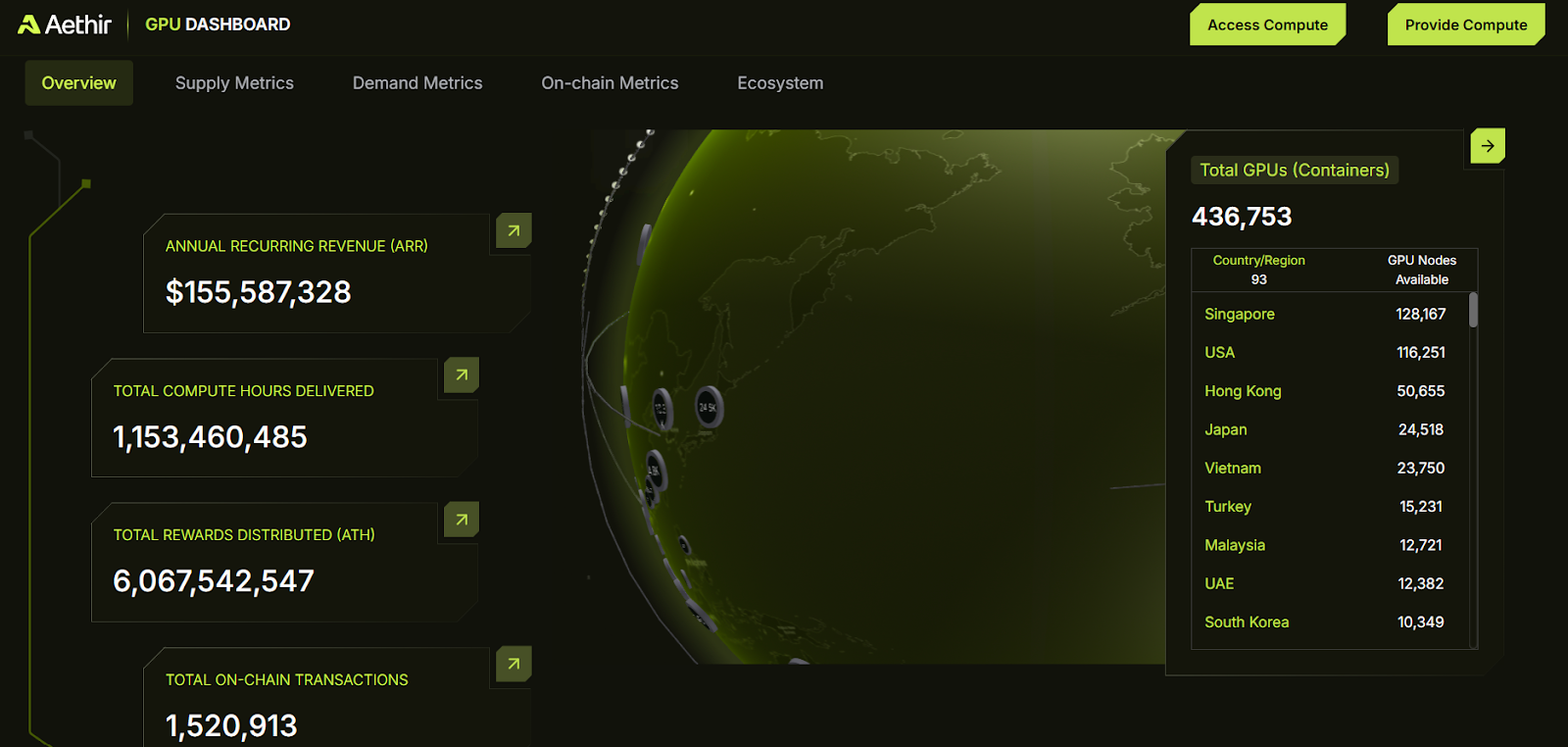Open Total Rewards Distributed arrow icon

pyautogui.click(x=462, y=520)
